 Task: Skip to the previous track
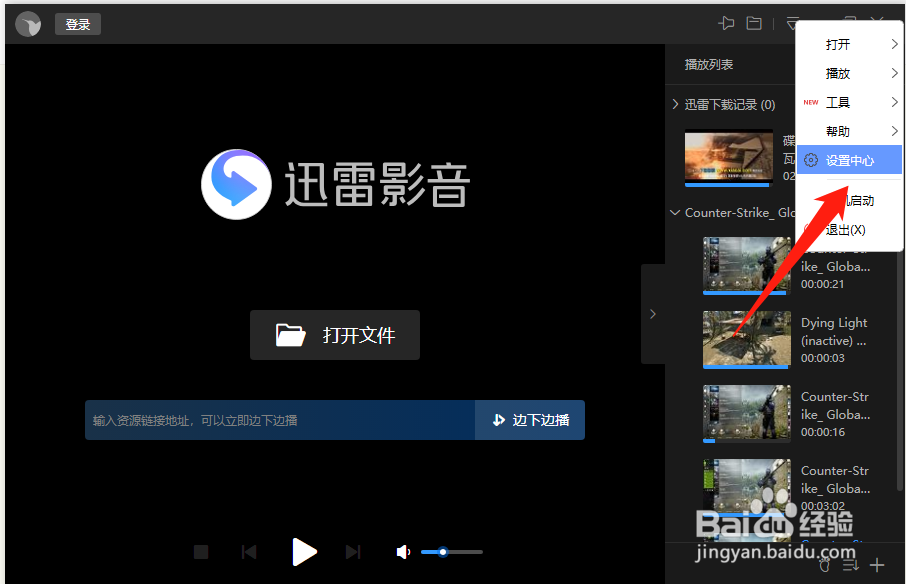pyautogui.click(x=249, y=552)
